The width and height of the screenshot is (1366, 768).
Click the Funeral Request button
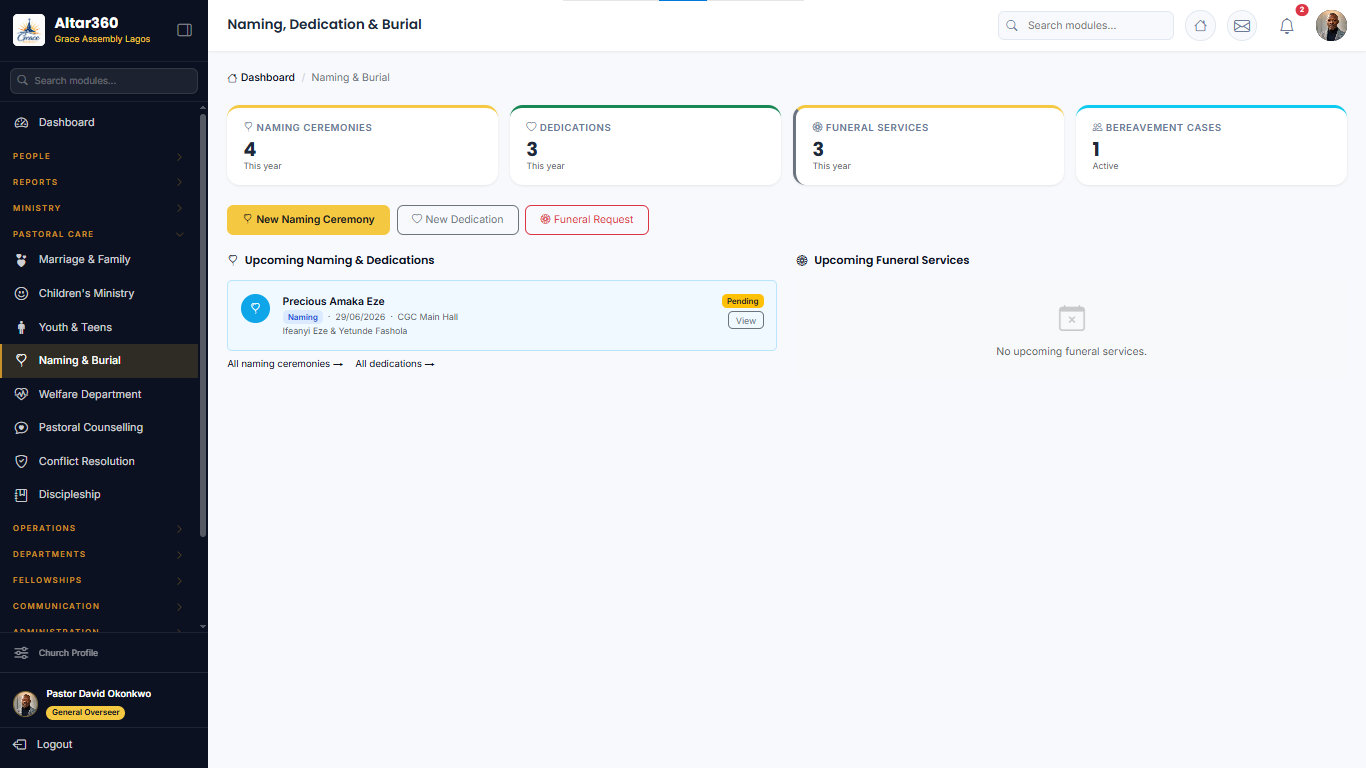587,220
